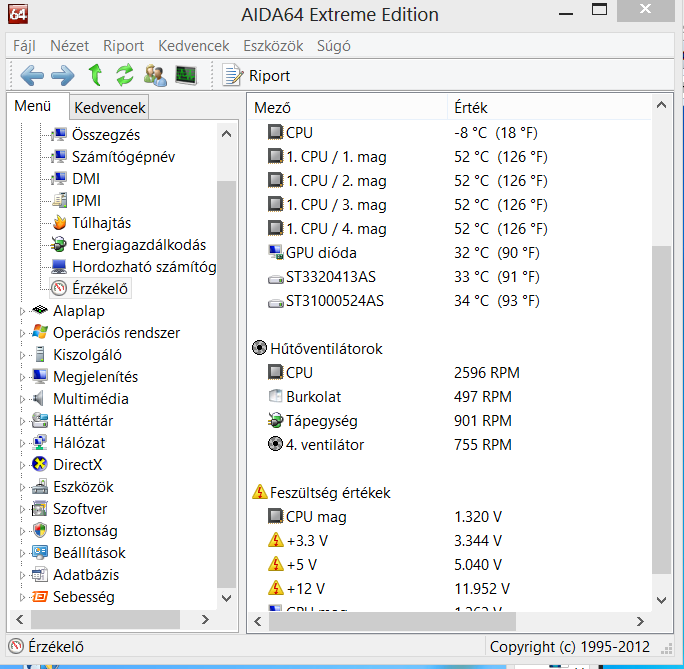Select the +12 V voltage row
This screenshot has width=684, height=669.
(449, 588)
